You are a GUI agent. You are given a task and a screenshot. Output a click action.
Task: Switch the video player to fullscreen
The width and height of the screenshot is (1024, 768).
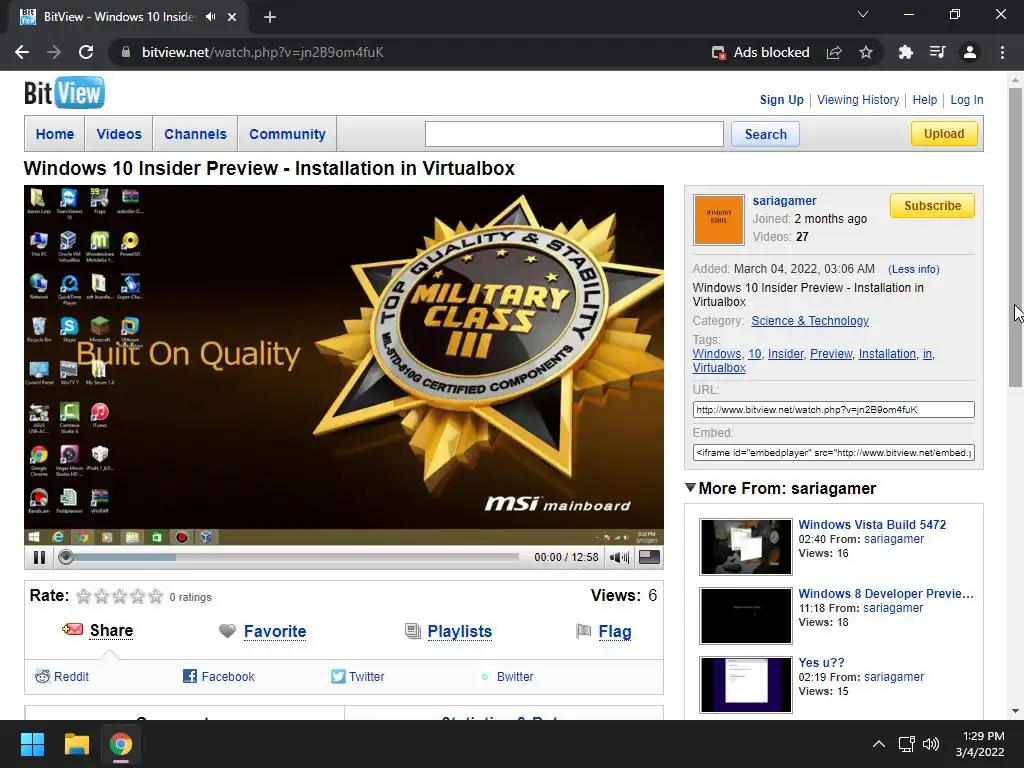(x=648, y=557)
